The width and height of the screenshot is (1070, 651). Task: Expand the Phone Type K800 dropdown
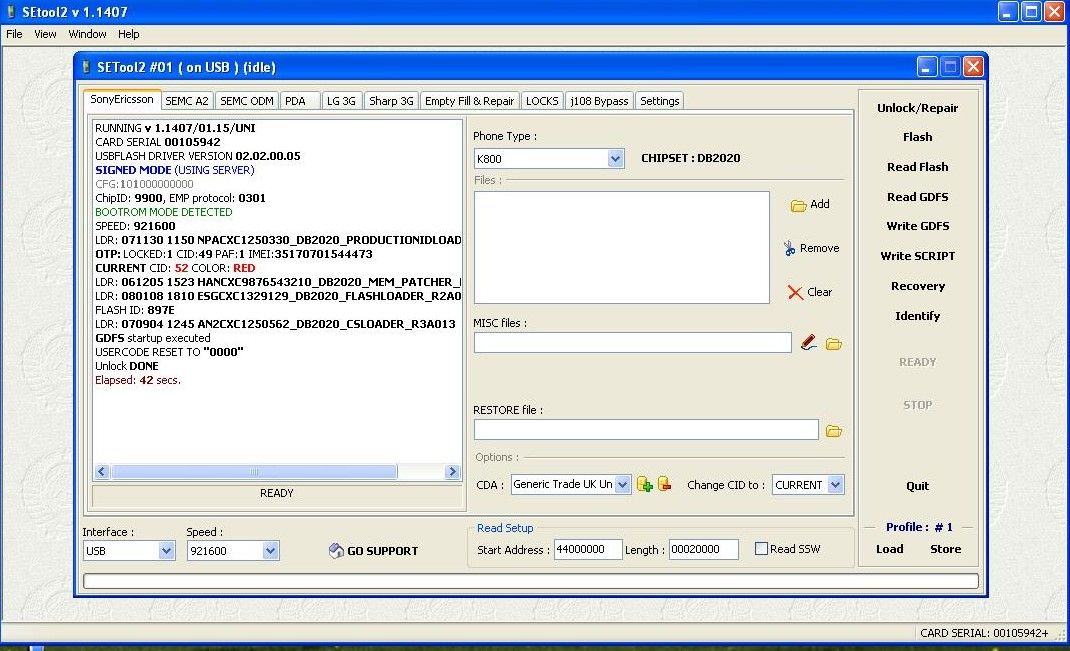pyautogui.click(x=615, y=158)
